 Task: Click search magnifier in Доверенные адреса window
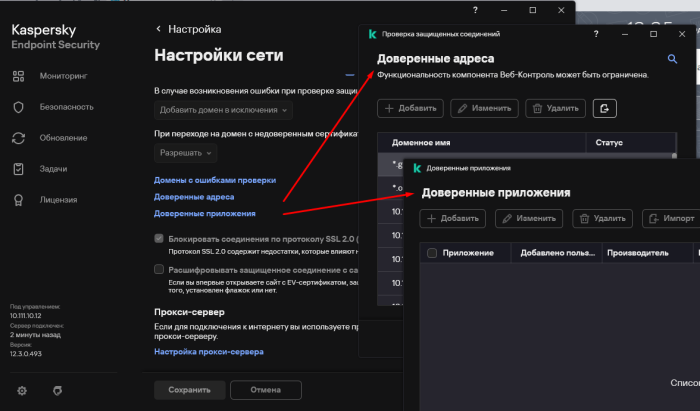[x=672, y=59]
